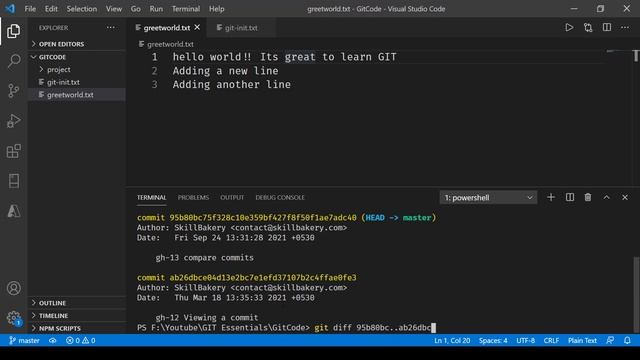The height and width of the screenshot is (360, 640).
Task: Open the View menu
Action: tap(113, 9)
